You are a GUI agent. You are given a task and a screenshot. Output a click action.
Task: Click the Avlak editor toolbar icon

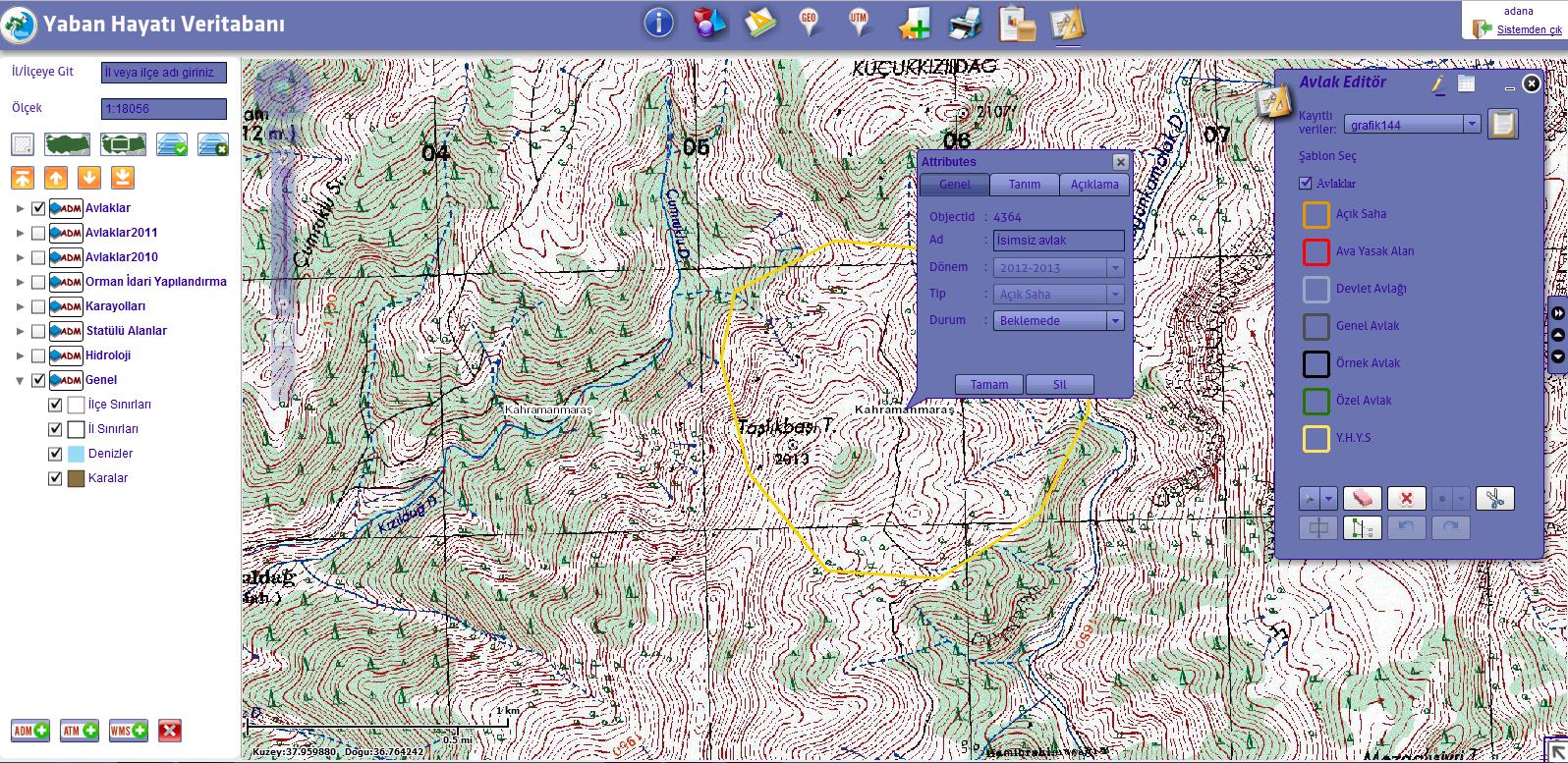click(x=1067, y=23)
